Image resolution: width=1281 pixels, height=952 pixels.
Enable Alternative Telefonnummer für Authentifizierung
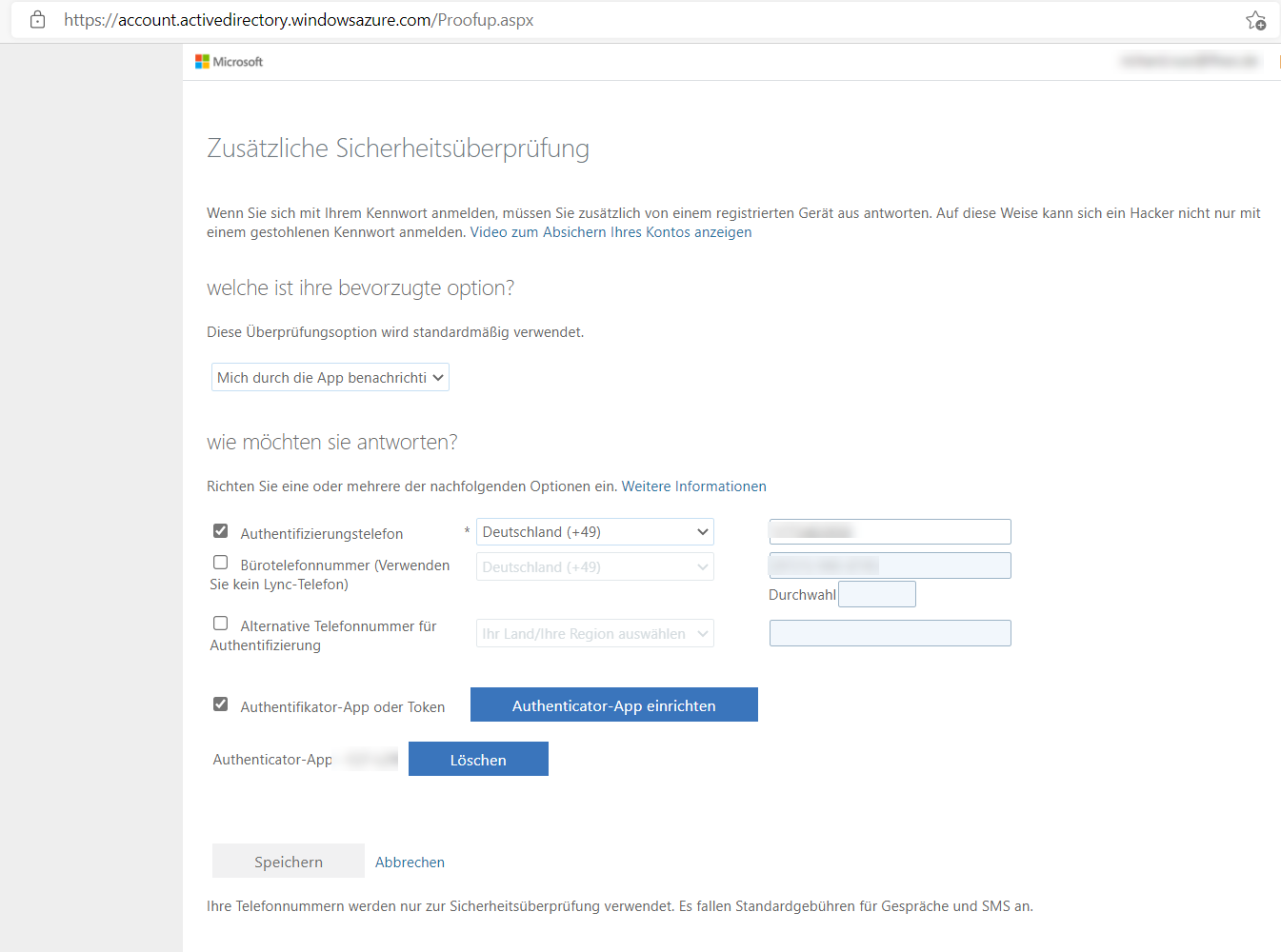click(220, 623)
